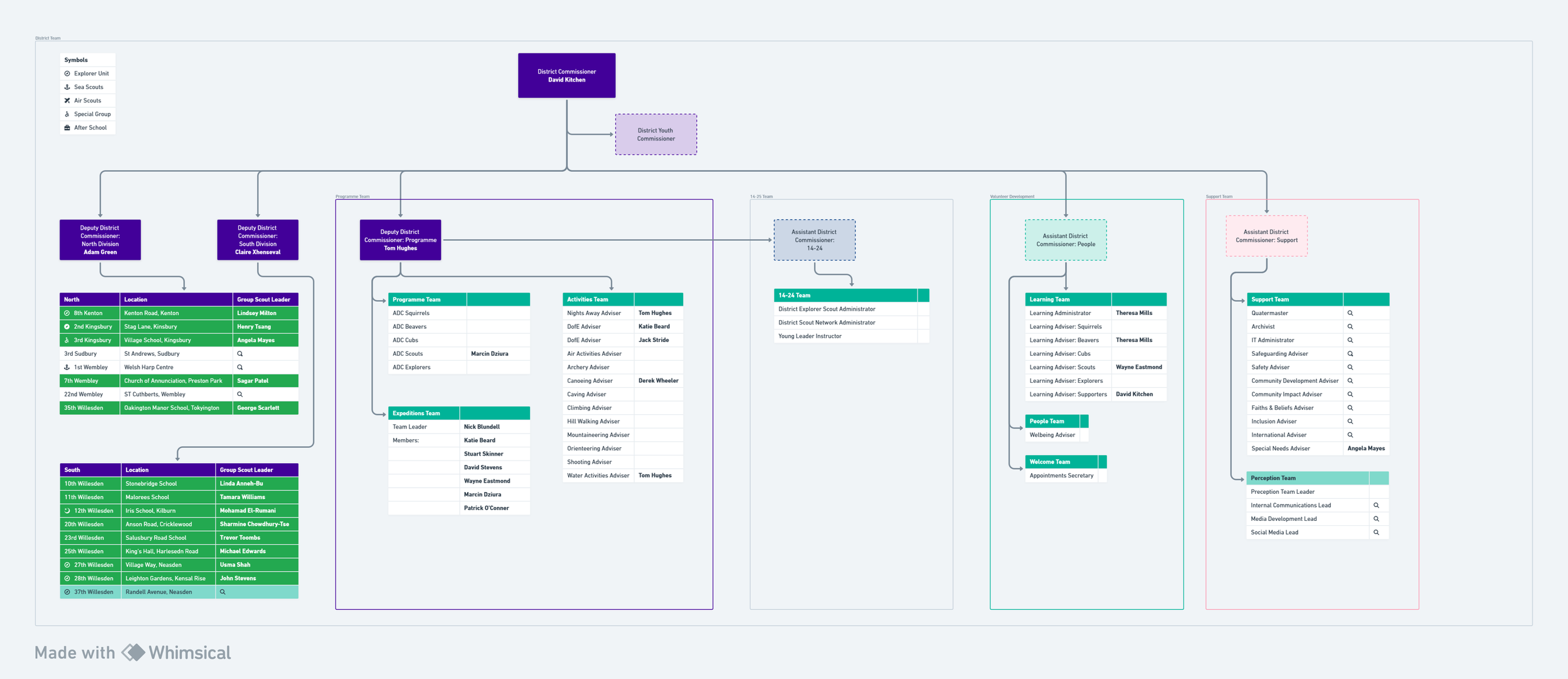Select the dashed District Youth Commissioner box

tap(655, 134)
